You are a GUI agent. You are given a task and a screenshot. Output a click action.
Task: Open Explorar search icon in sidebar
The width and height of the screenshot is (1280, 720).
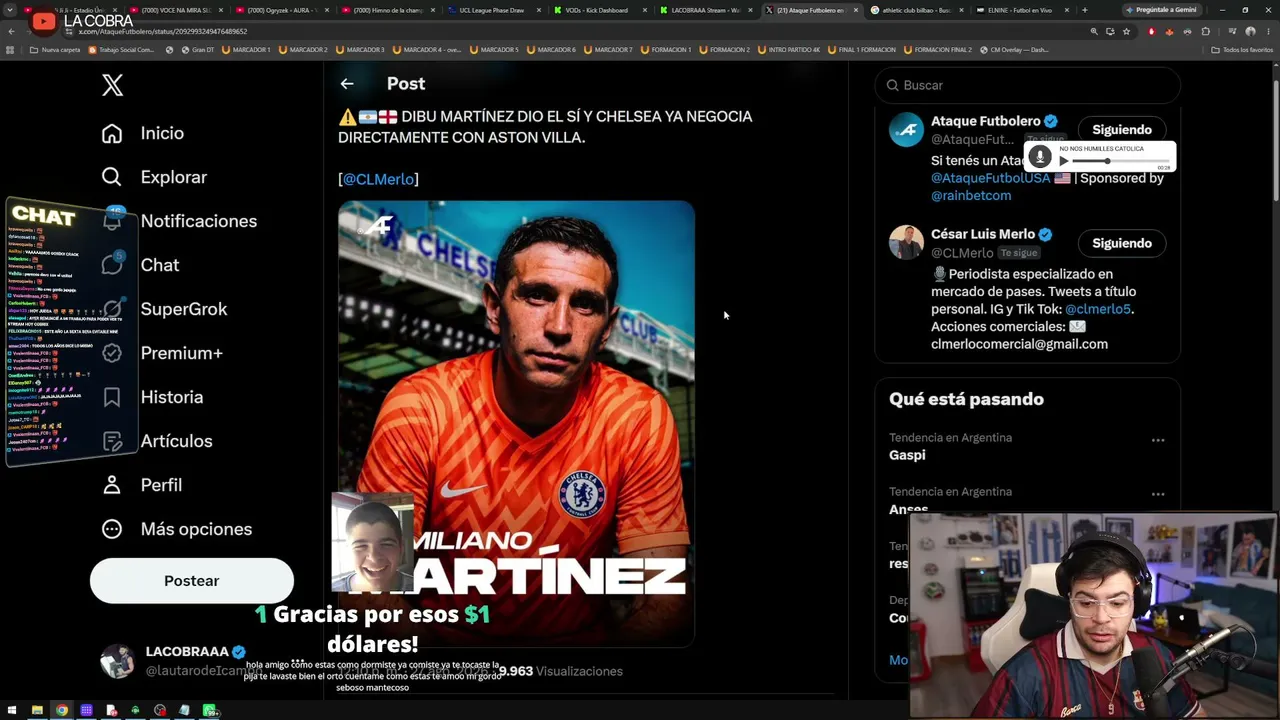pyautogui.click(x=112, y=177)
